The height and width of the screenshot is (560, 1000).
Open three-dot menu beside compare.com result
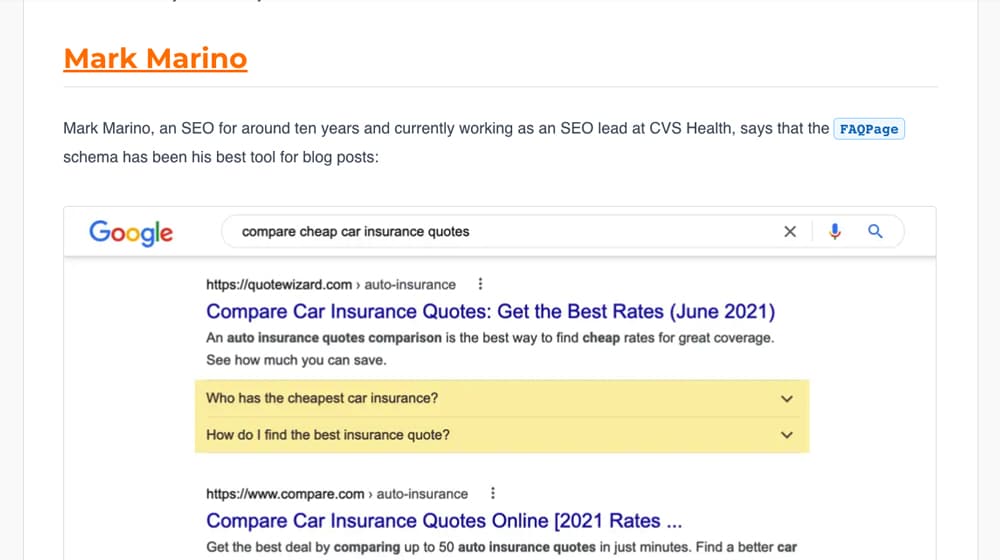[492, 493]
